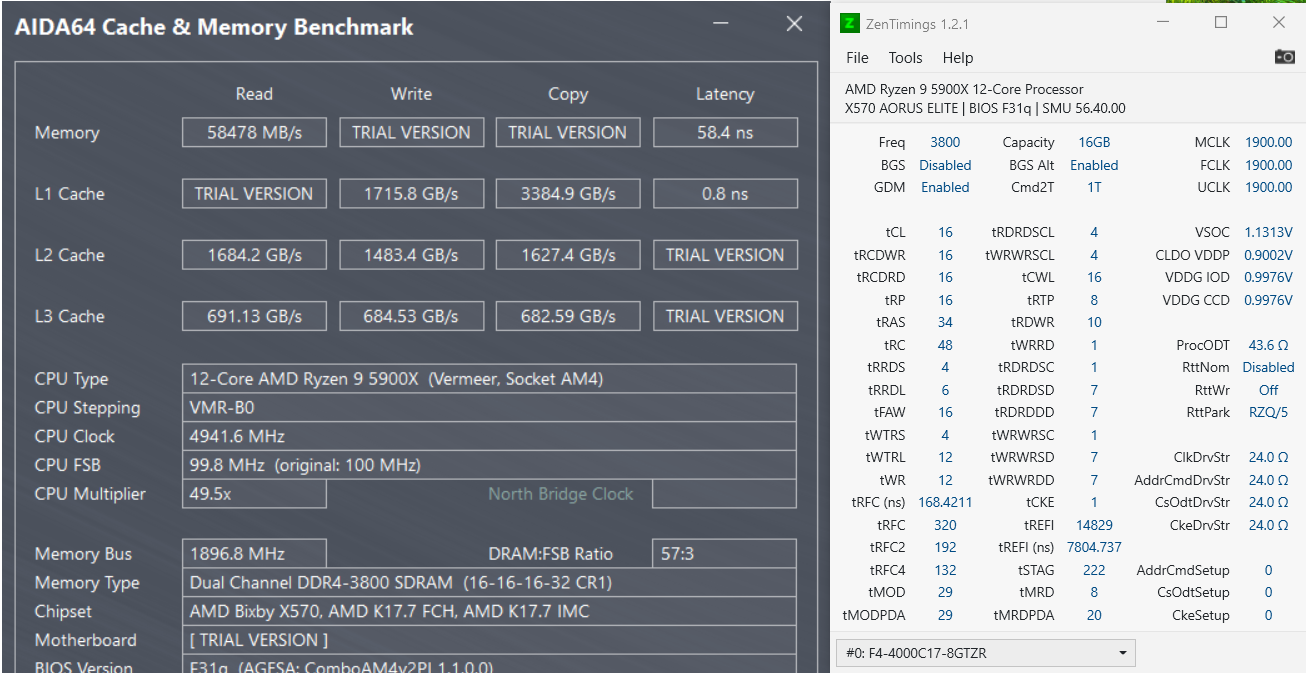Screen dimensions: 1306x673
Task: Click the VSOC value 1.1313V
Action: pos(1268,232)
